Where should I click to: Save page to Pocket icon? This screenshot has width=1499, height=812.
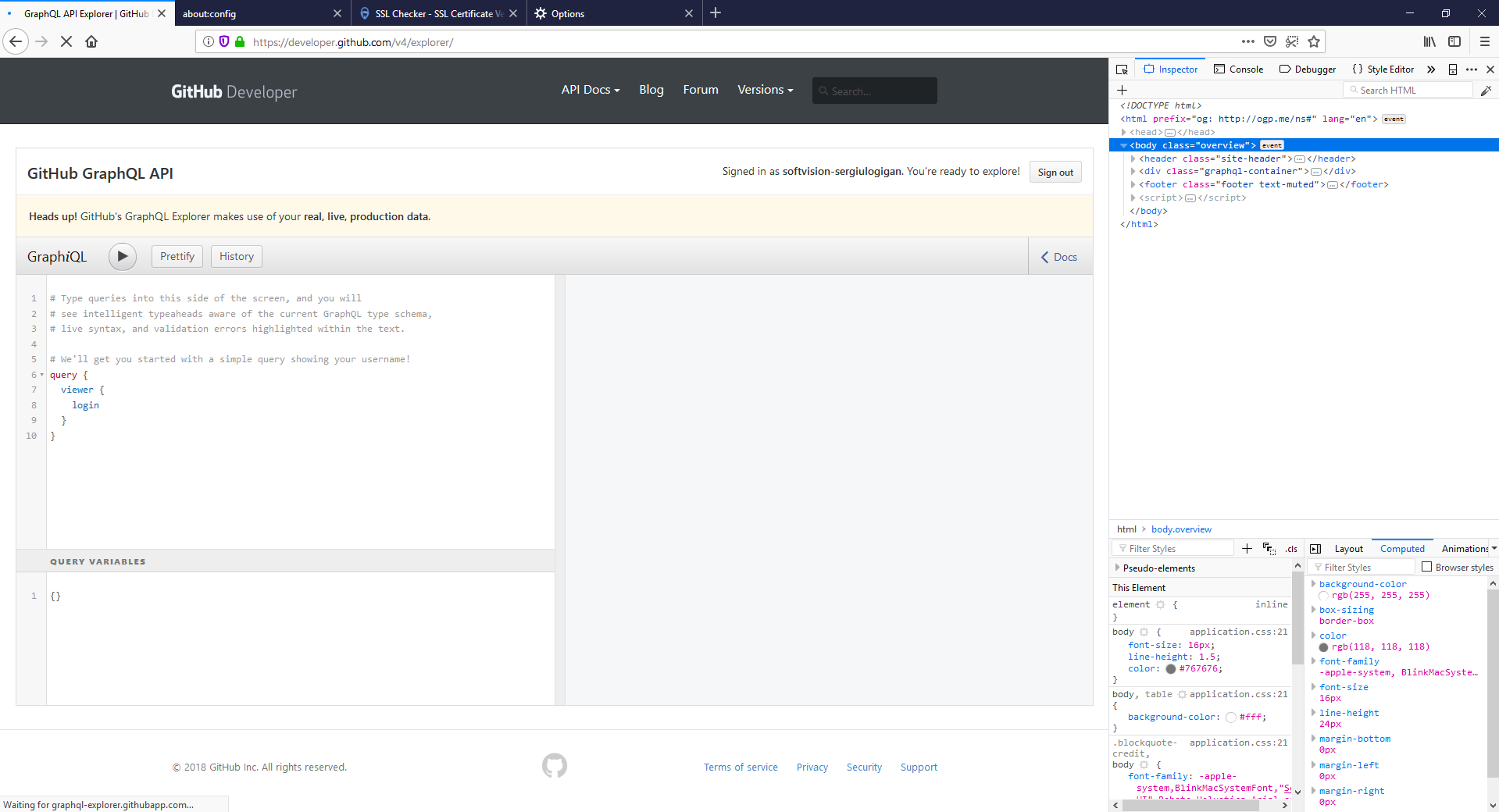[x=1270, y=41]
